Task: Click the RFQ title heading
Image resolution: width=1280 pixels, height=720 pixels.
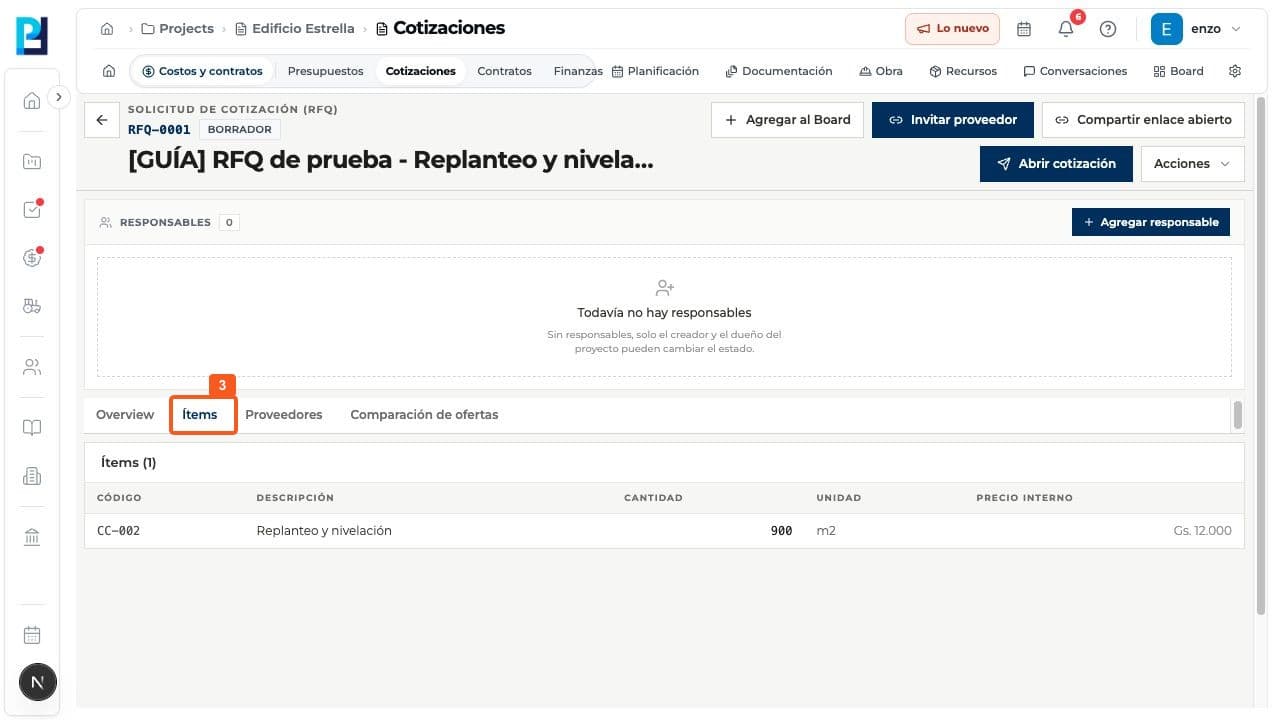Action: tap(391, 160)
